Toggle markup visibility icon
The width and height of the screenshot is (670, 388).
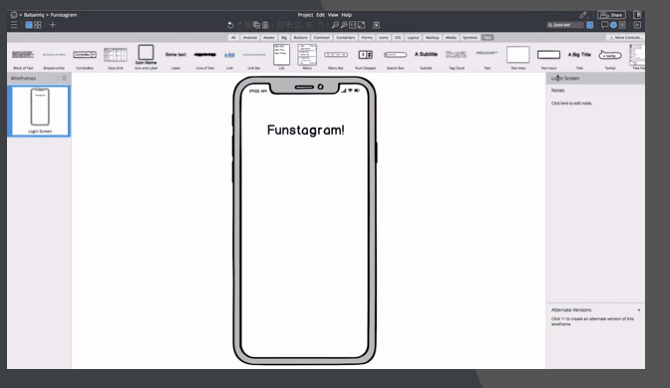(376, 25)
